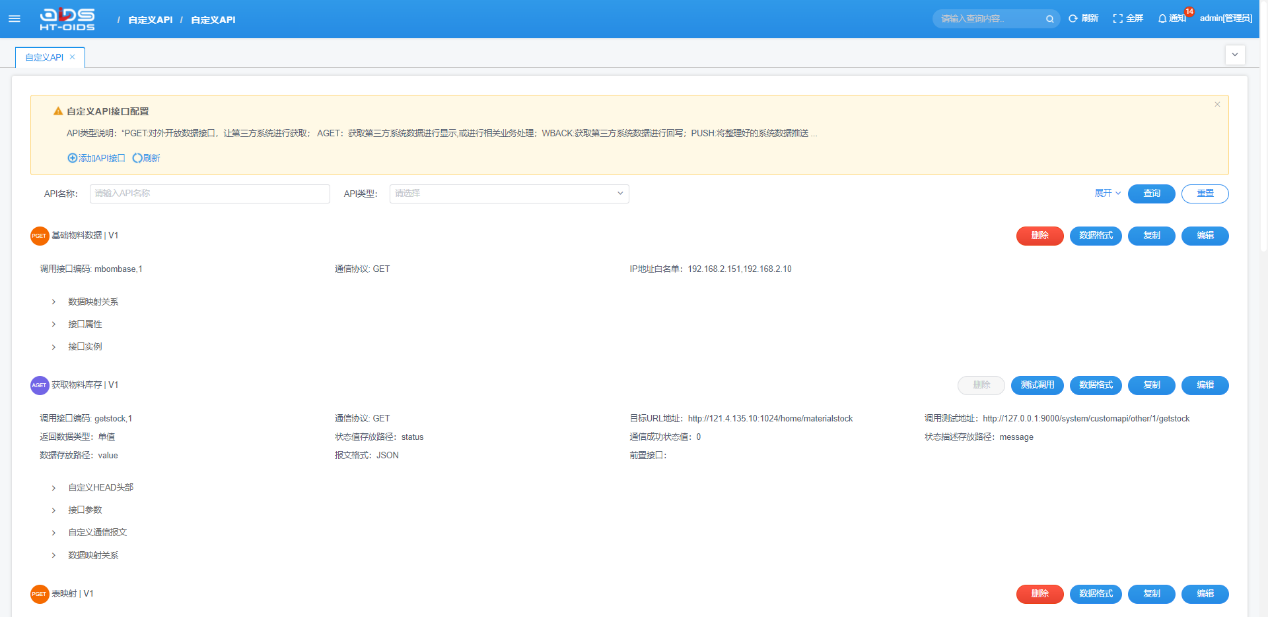Close the 自定义API tab with its x
The width and height of the screenshot is (1268, 617).
coord(72,57)
